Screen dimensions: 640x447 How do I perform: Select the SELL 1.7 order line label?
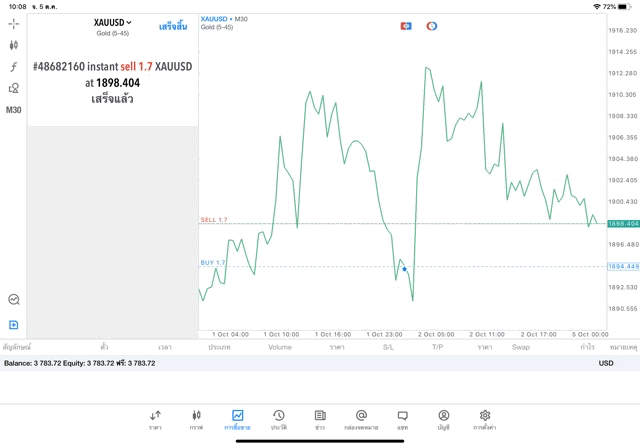pos(214,220)
